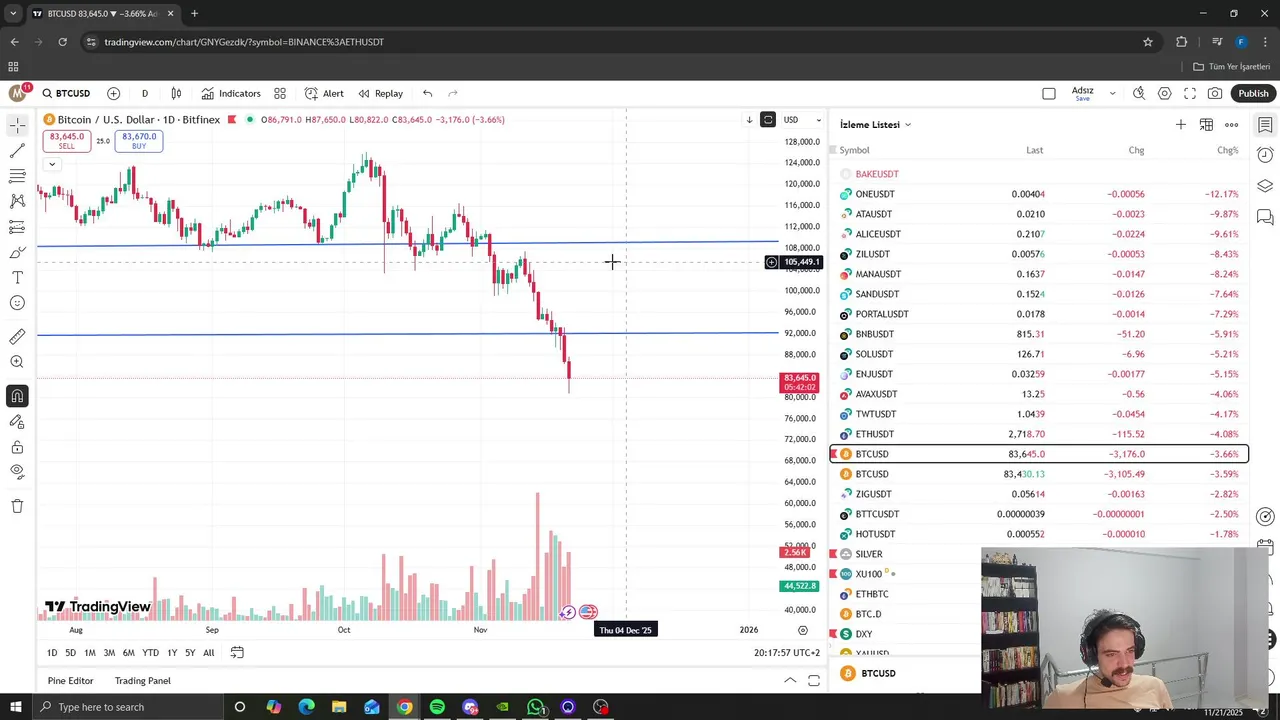The image size is (1280, 720).
Task: Open the D interval selector
Action: (145, 93)
